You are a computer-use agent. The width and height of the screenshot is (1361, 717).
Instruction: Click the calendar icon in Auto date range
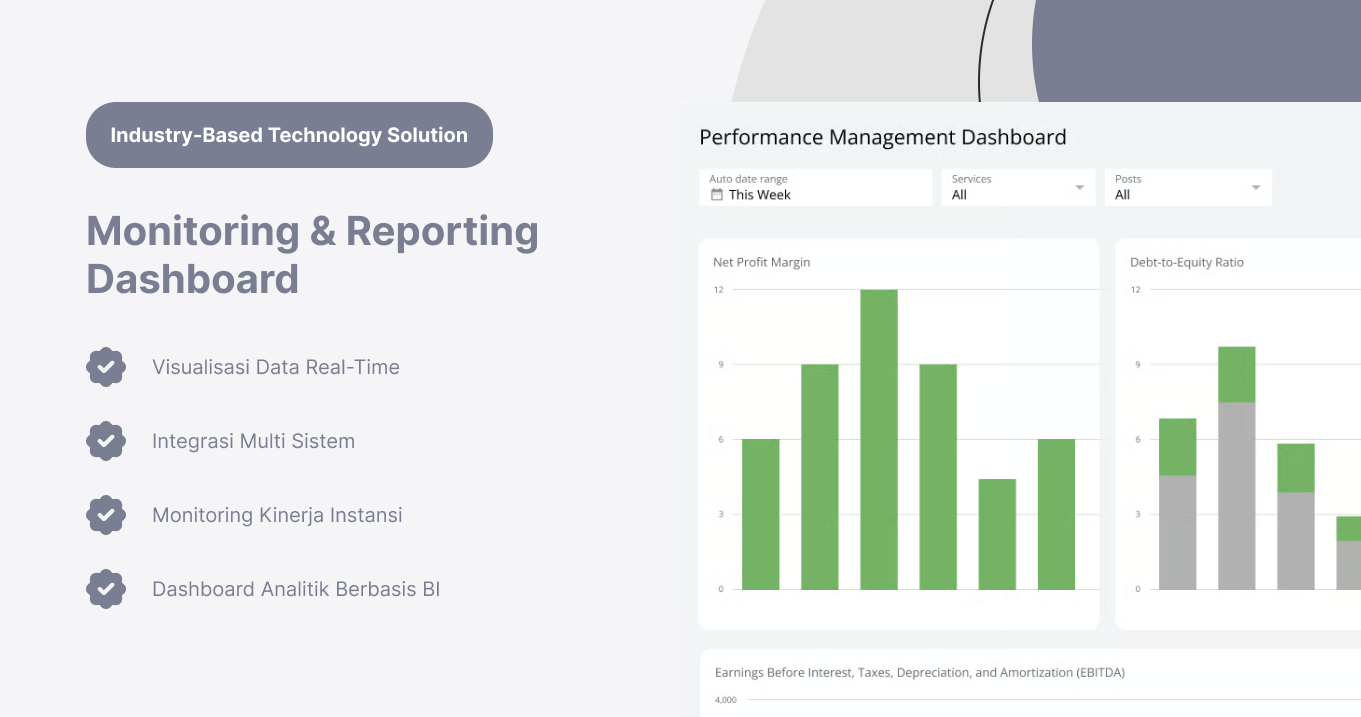click(x=716, y=194)
